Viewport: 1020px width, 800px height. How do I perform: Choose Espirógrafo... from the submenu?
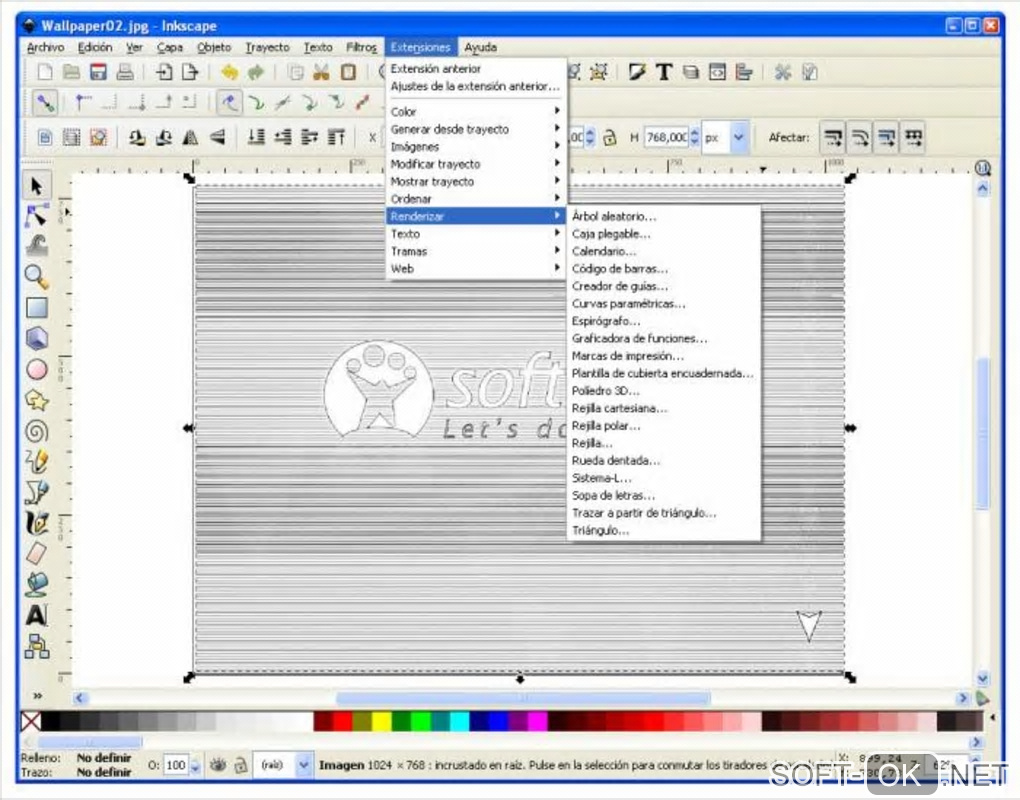[x=664, y=321]
